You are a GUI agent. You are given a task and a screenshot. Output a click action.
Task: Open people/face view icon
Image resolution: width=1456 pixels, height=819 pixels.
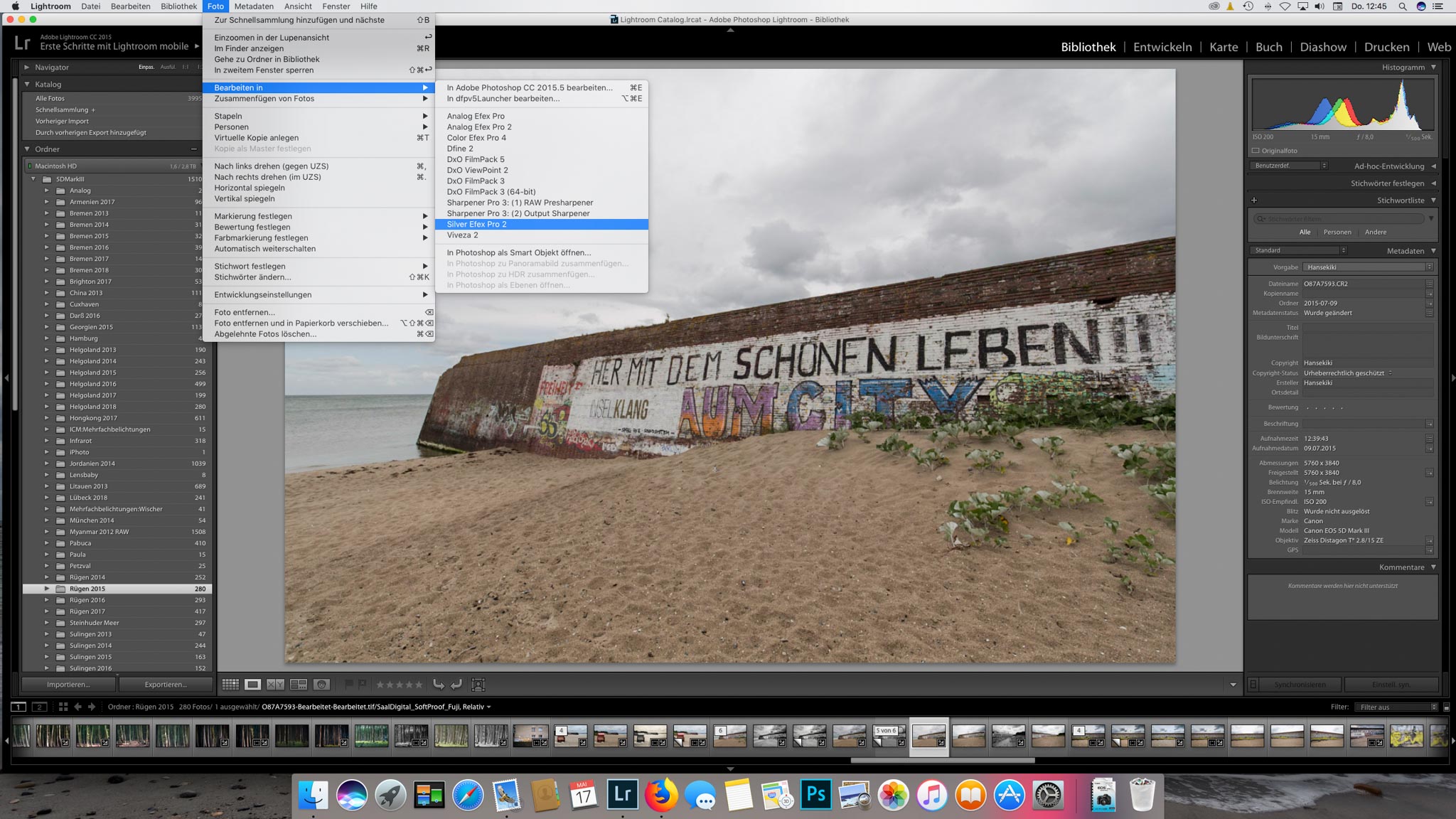(x=321, y=685)
